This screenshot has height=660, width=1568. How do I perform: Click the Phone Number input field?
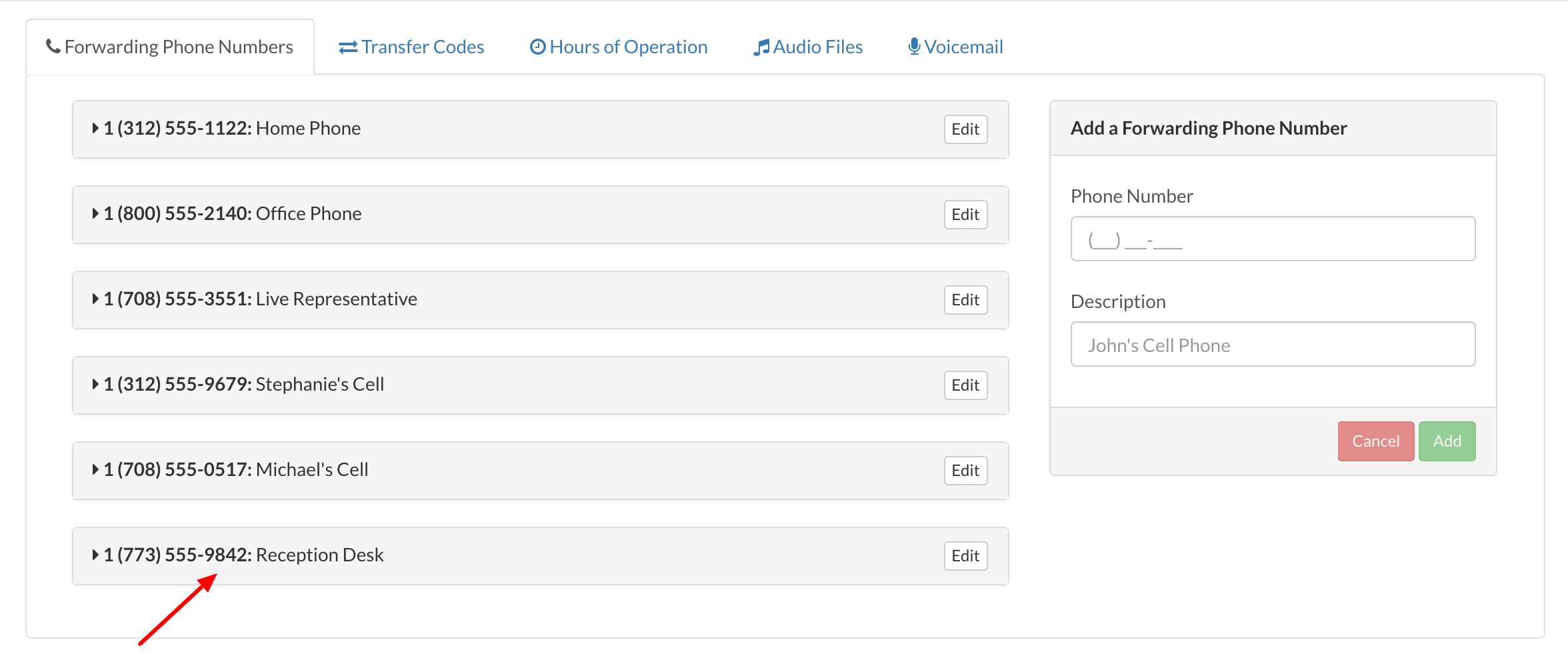(1272, 239)
